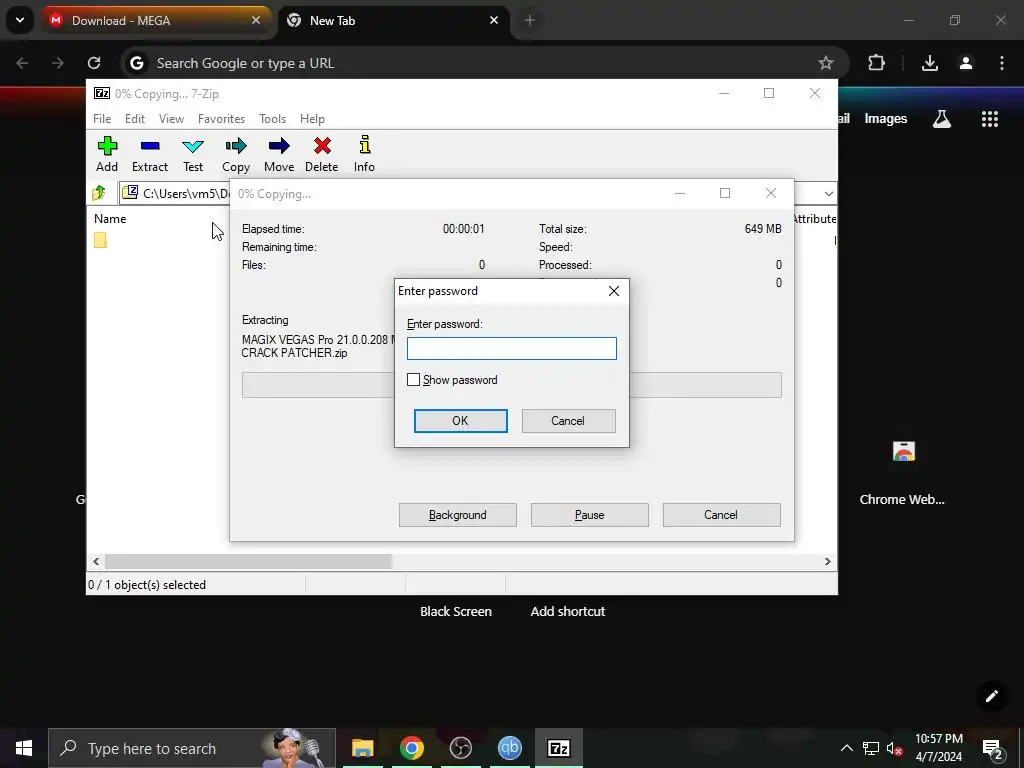Open OBS Studio in the taskbar
The width and height of the screenshot is (1024, 768).
point(460,748)
